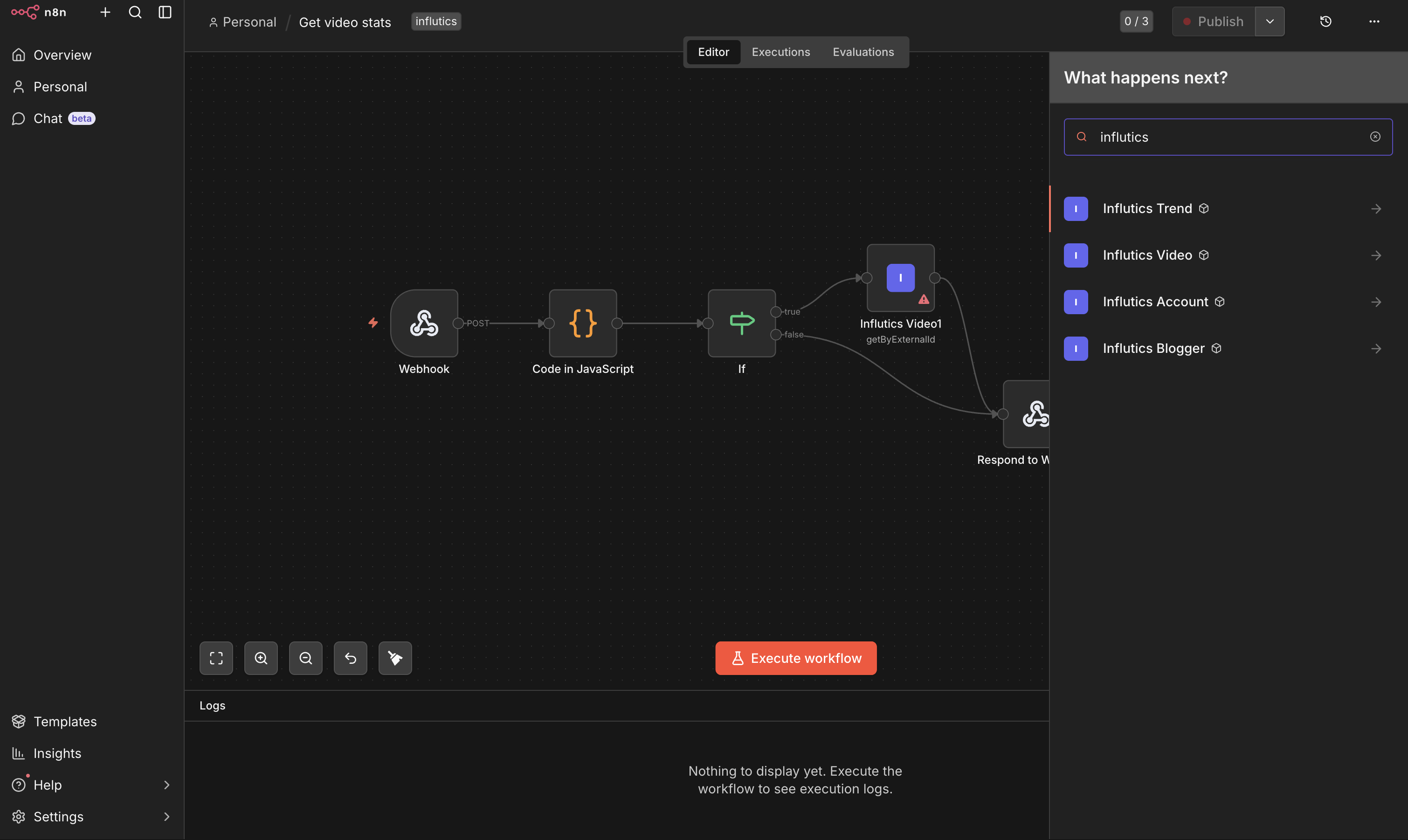Image resolution: width=1408 pixels, height=840 pixels.
Task: Open workflow history icon
Action: pyautogui.click(x=1325, y=21)
